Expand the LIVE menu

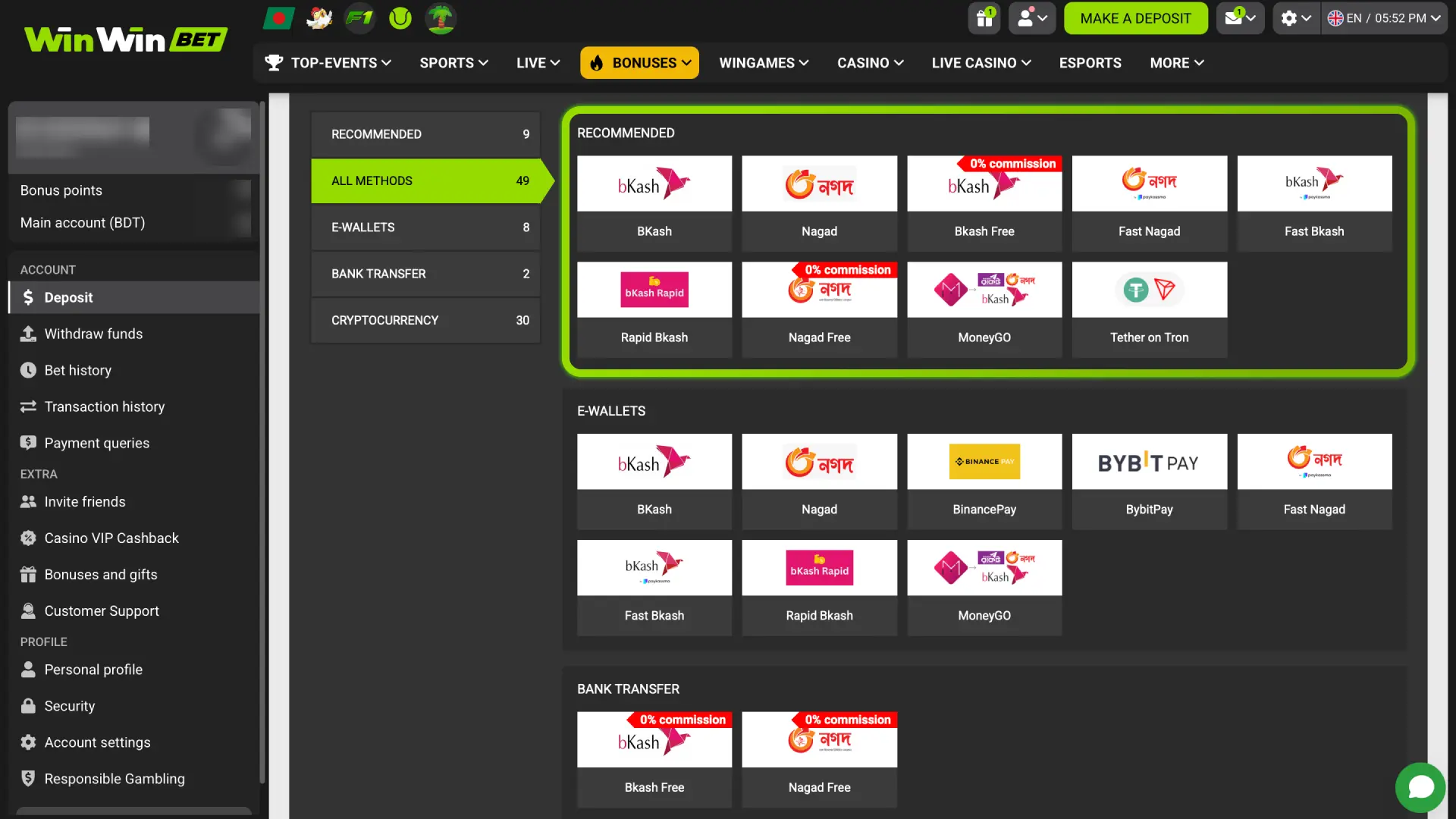538,63
